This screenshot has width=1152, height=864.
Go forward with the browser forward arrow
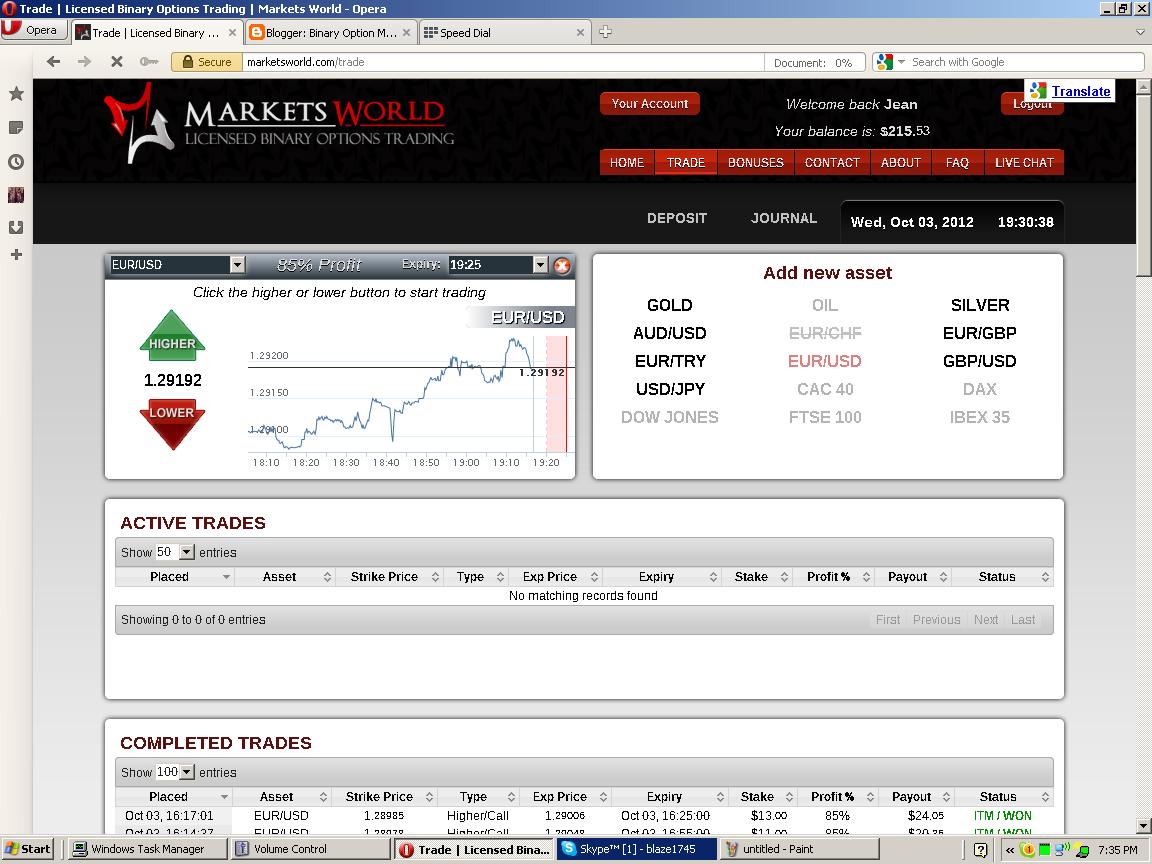[x=84, y=62]
